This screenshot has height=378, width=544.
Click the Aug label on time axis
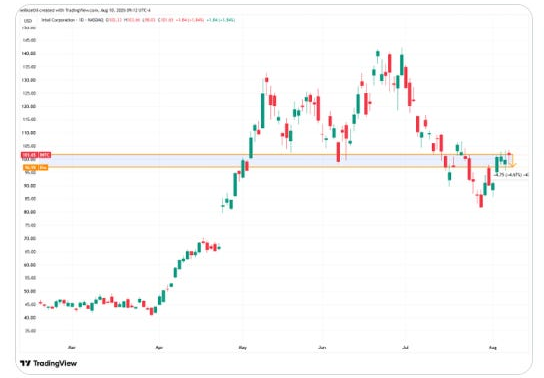(493, 347)
